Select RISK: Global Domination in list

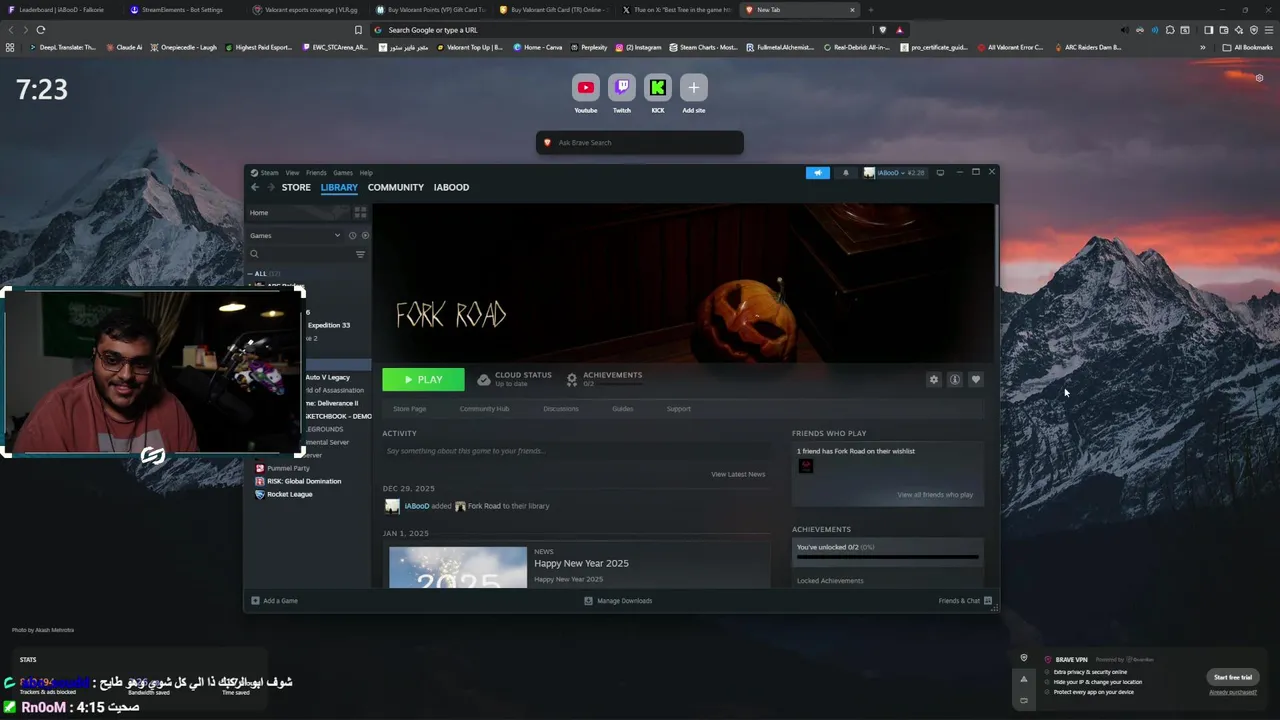pyautogui.click(x=303, y=481)
